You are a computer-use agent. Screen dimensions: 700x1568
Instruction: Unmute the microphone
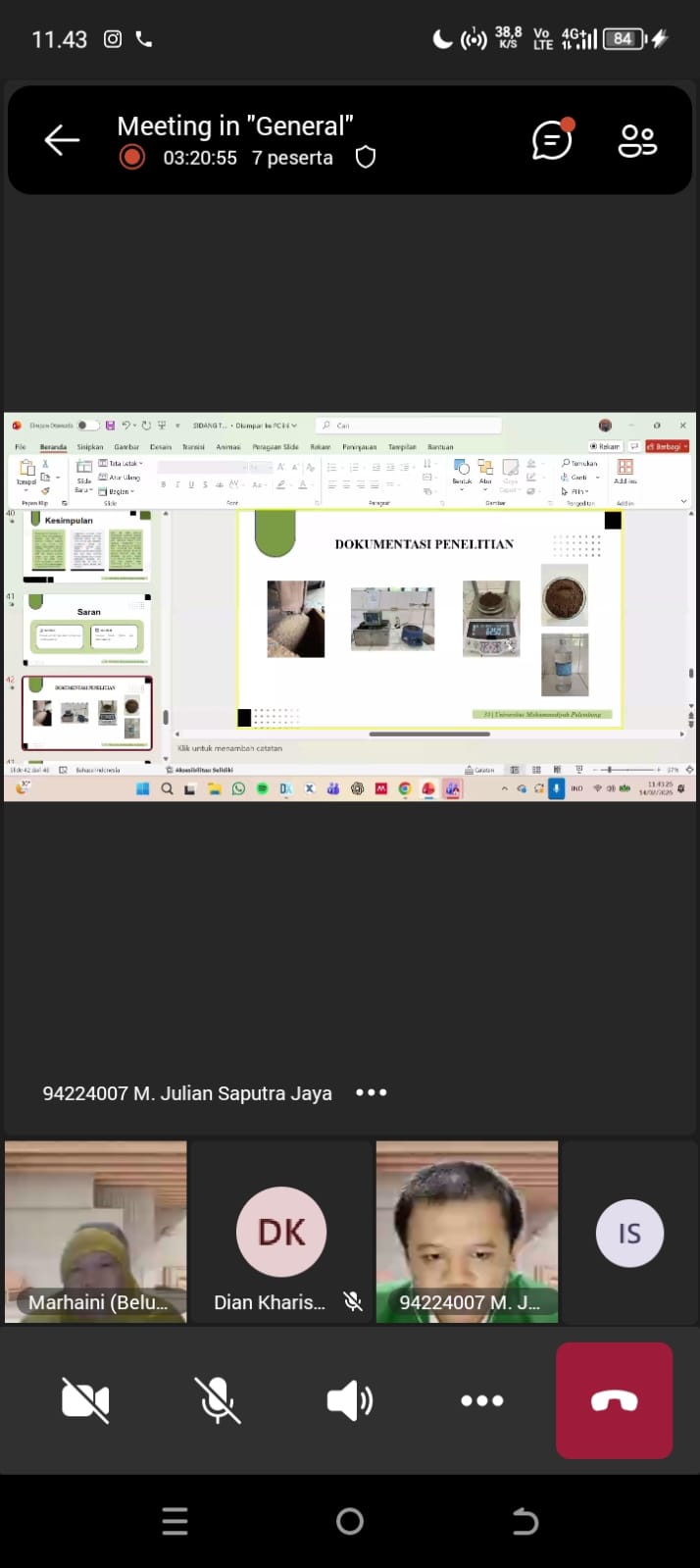[217, 1400]
